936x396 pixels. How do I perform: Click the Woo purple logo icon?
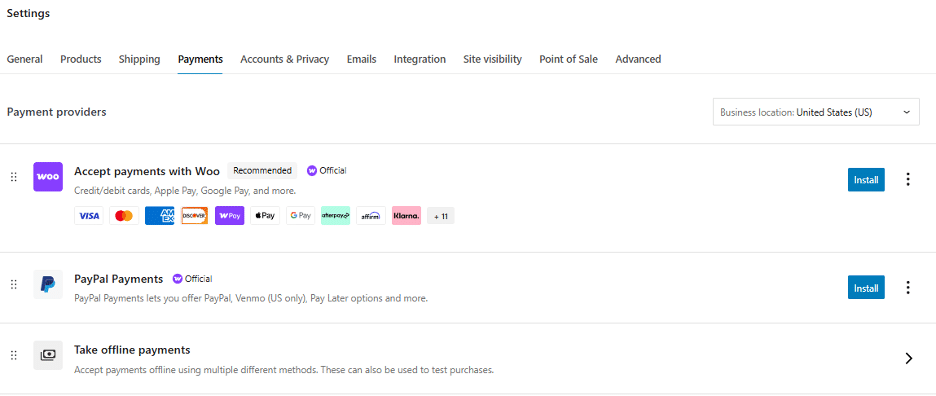[x=48, y=177]
